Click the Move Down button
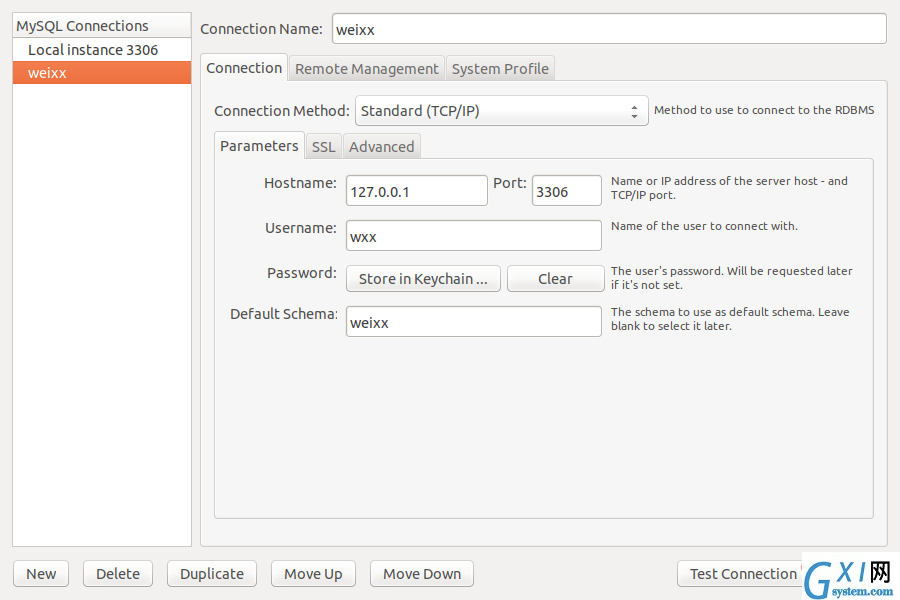Screen dimensions: 900x600 point(422,574)
